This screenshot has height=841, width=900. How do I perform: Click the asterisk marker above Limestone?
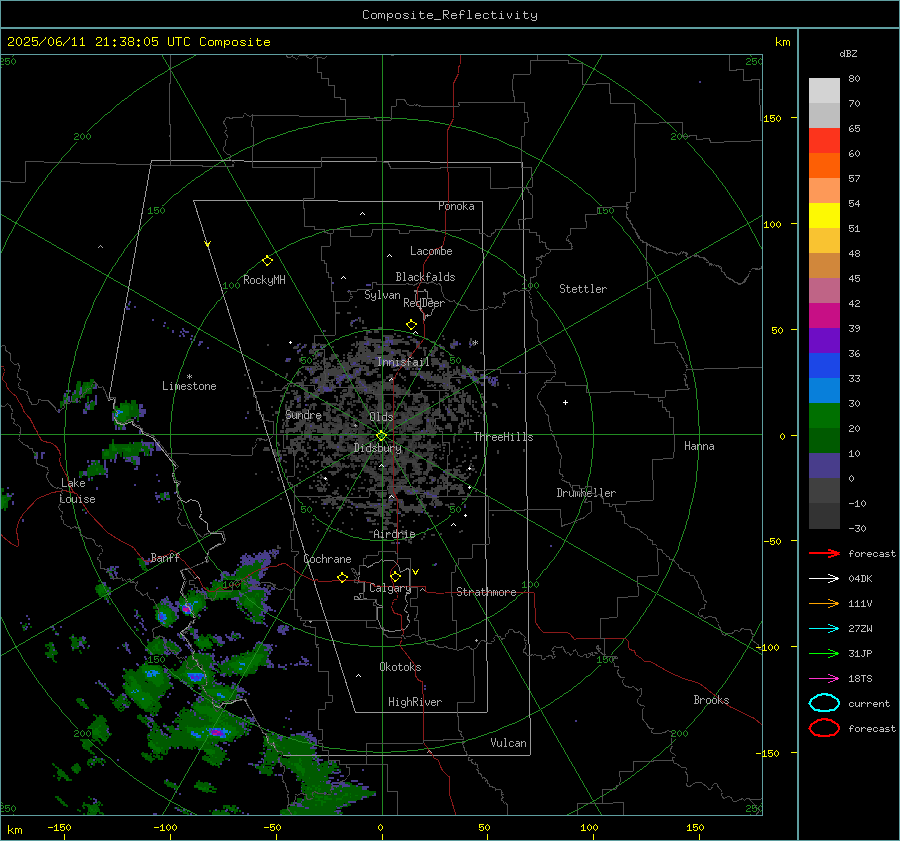(189, 377)
